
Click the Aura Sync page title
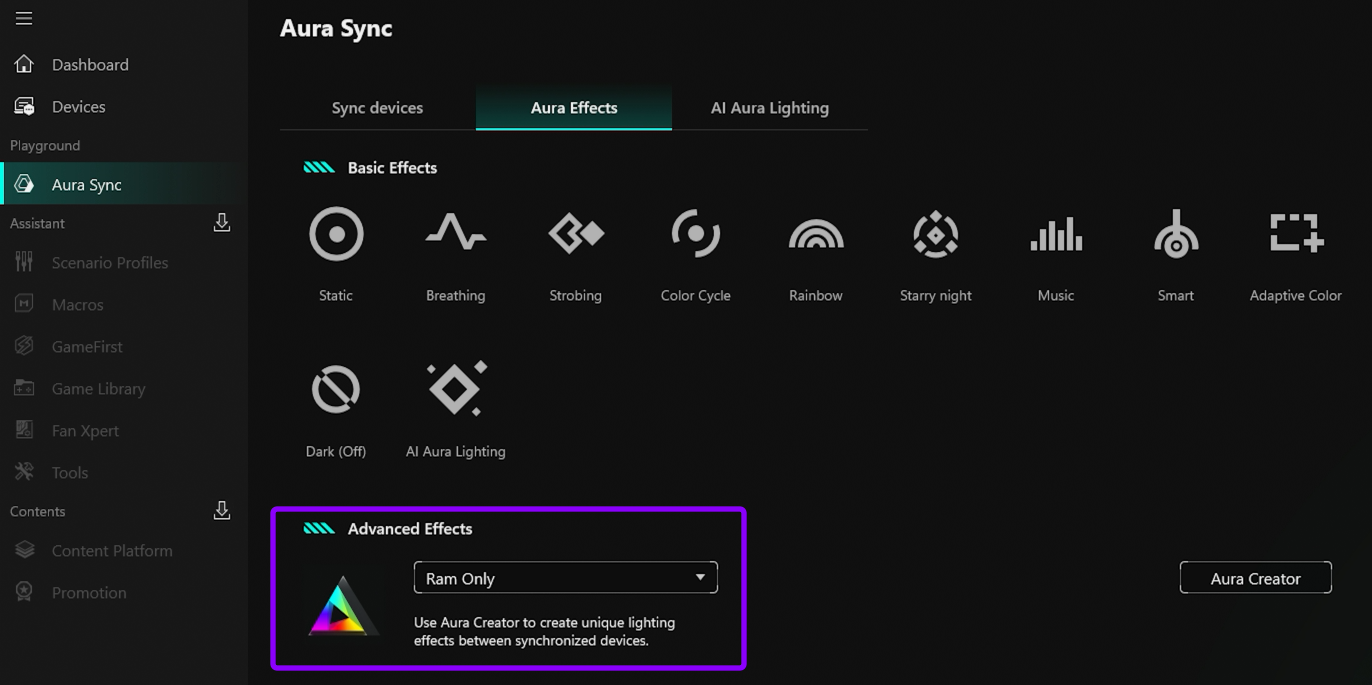coord(336,28)
